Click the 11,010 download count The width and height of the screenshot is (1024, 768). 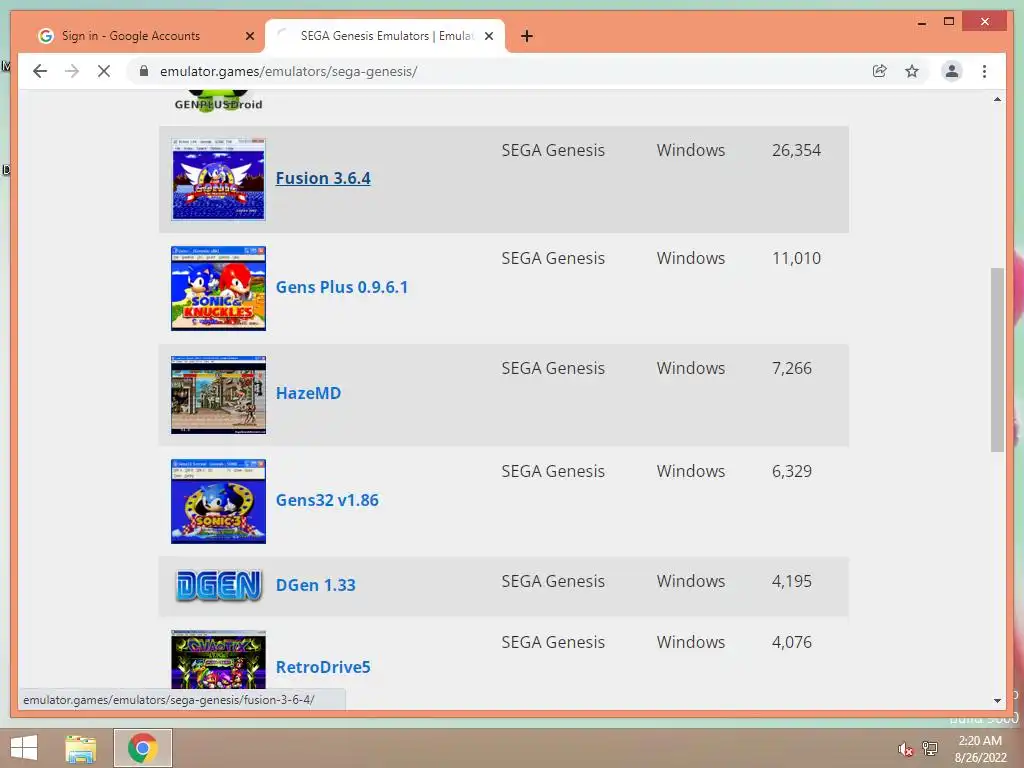796,259
